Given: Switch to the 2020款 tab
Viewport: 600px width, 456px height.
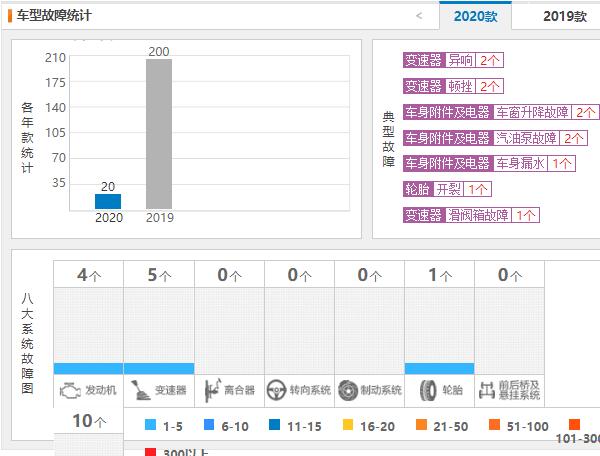Looking at the screenshot, I should point(475,16).
